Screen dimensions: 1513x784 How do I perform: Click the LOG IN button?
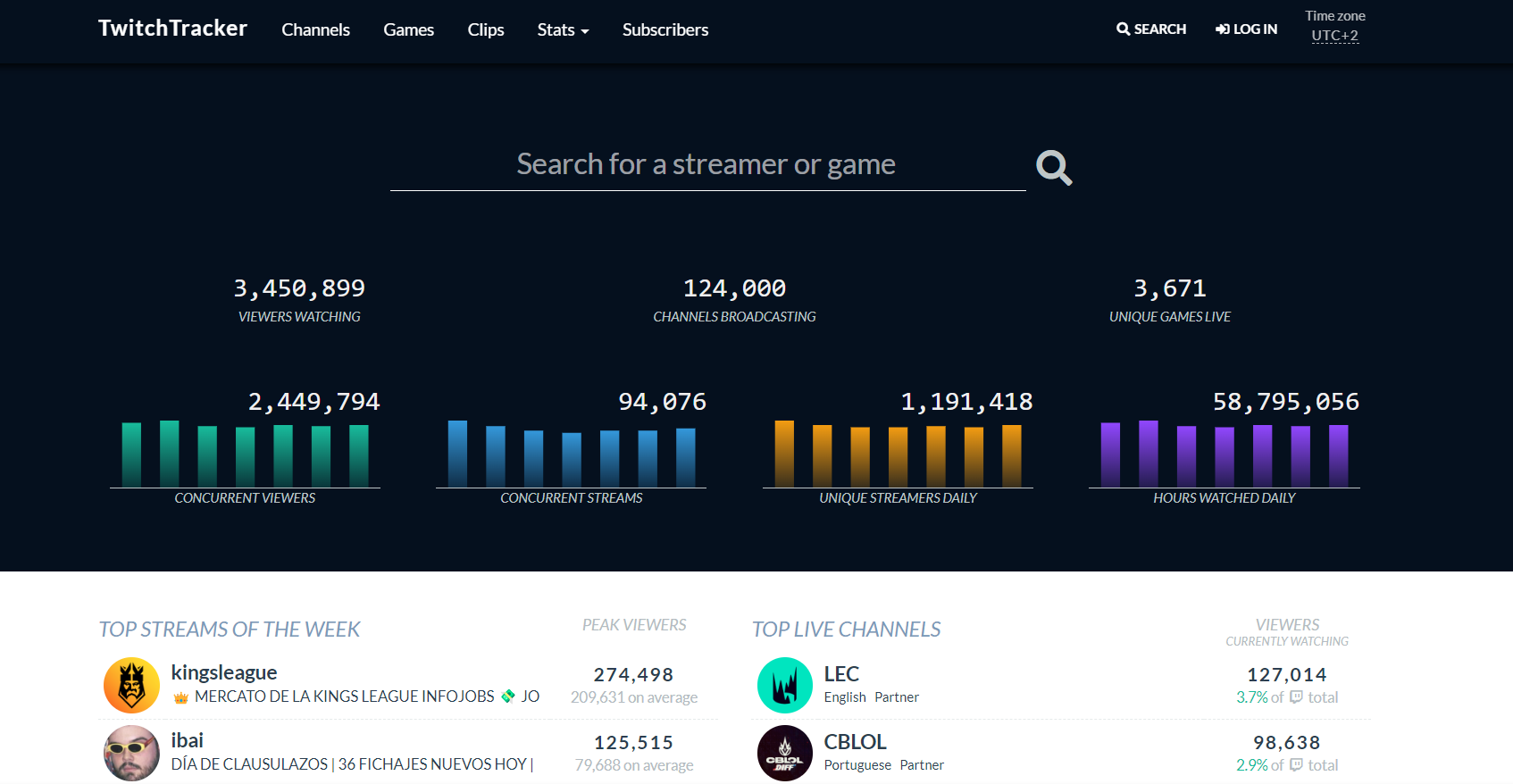click(x=1246, y=29)
